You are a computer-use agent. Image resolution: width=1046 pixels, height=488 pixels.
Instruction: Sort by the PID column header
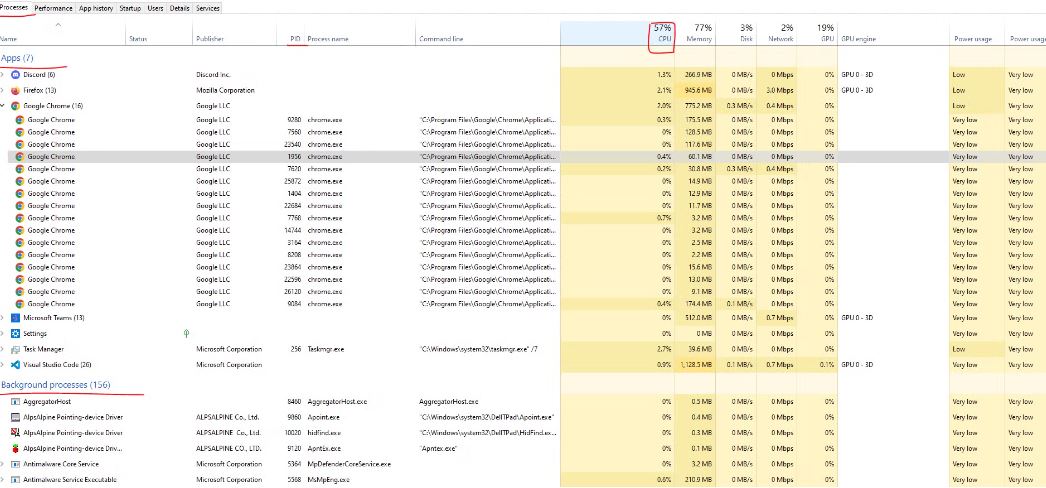coord(294,39)
